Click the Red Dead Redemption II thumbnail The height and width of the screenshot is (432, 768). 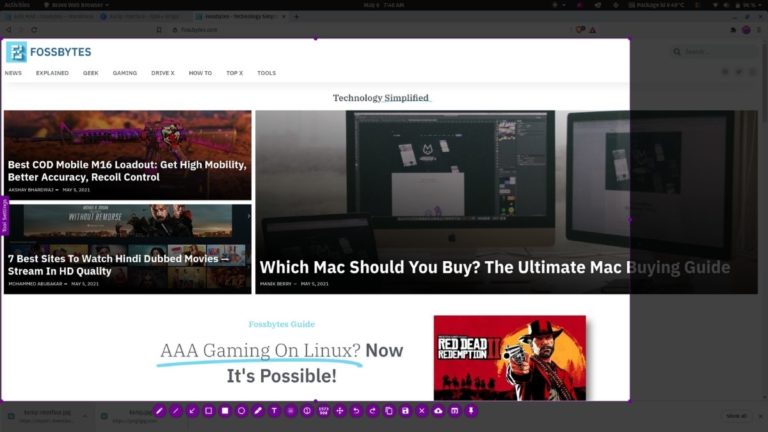[509, 357]
